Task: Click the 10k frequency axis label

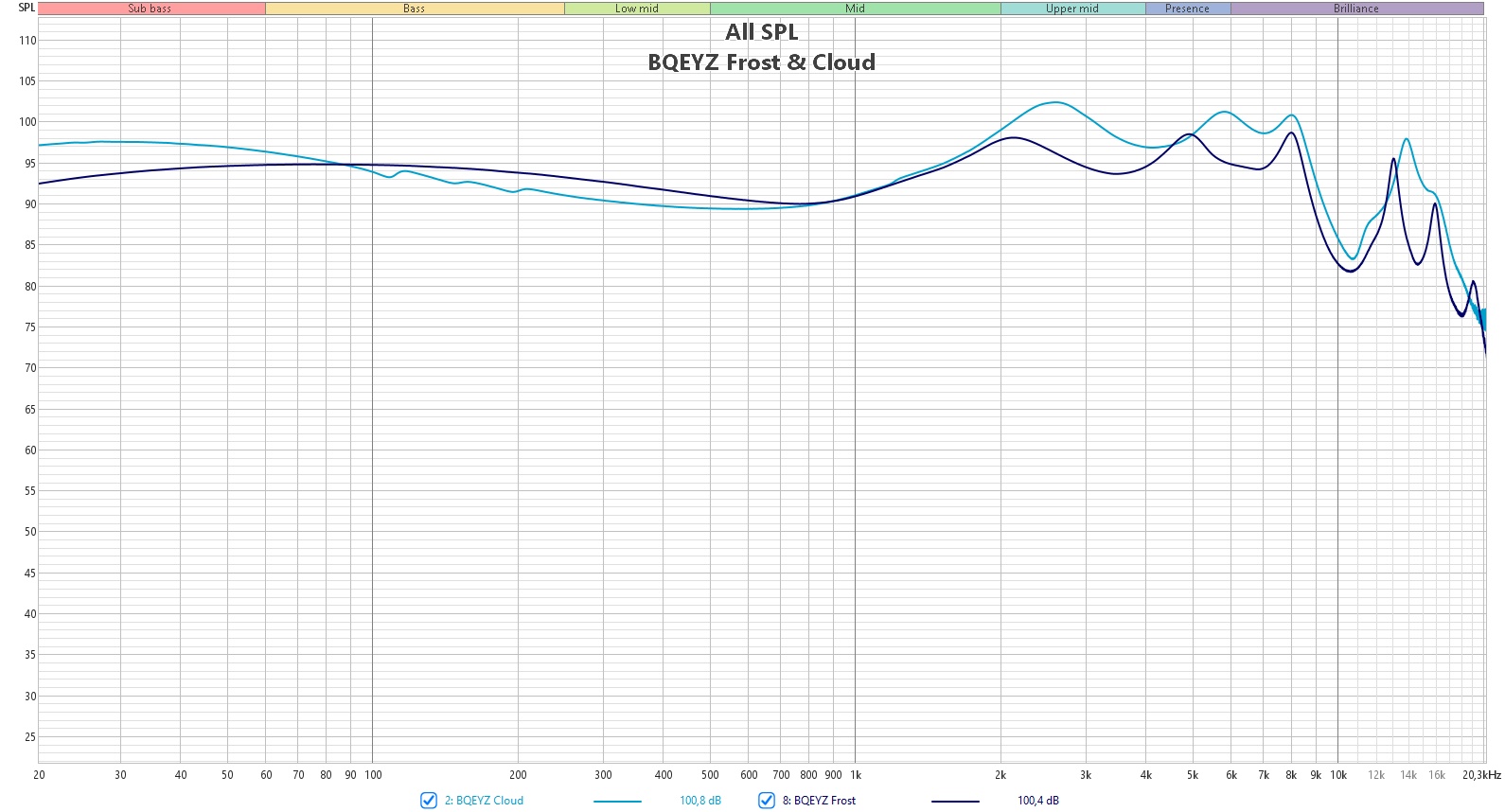Action: (x=1338, y=775)
